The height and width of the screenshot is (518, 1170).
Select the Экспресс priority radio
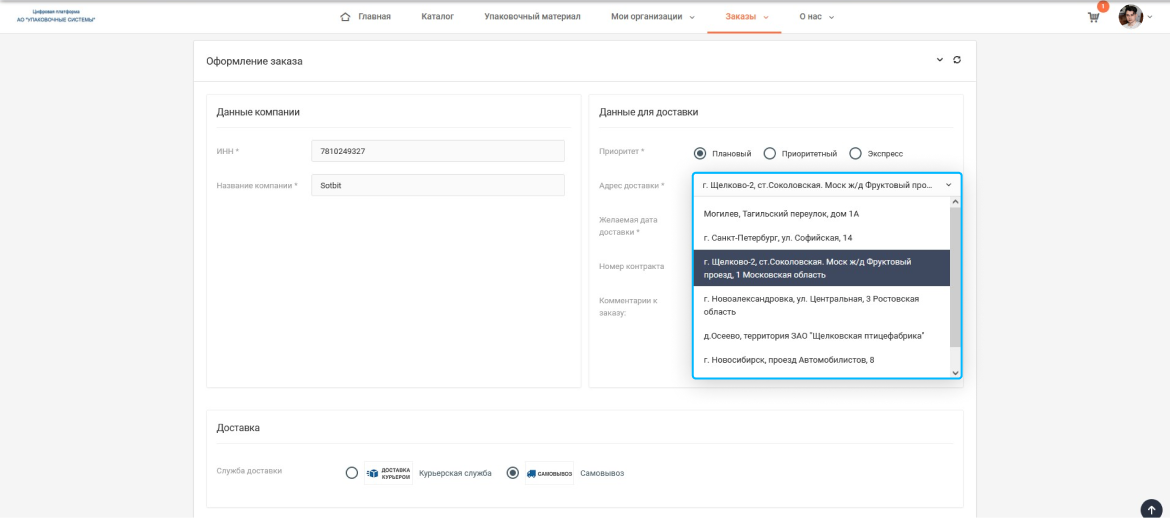[x=855, y=153]
